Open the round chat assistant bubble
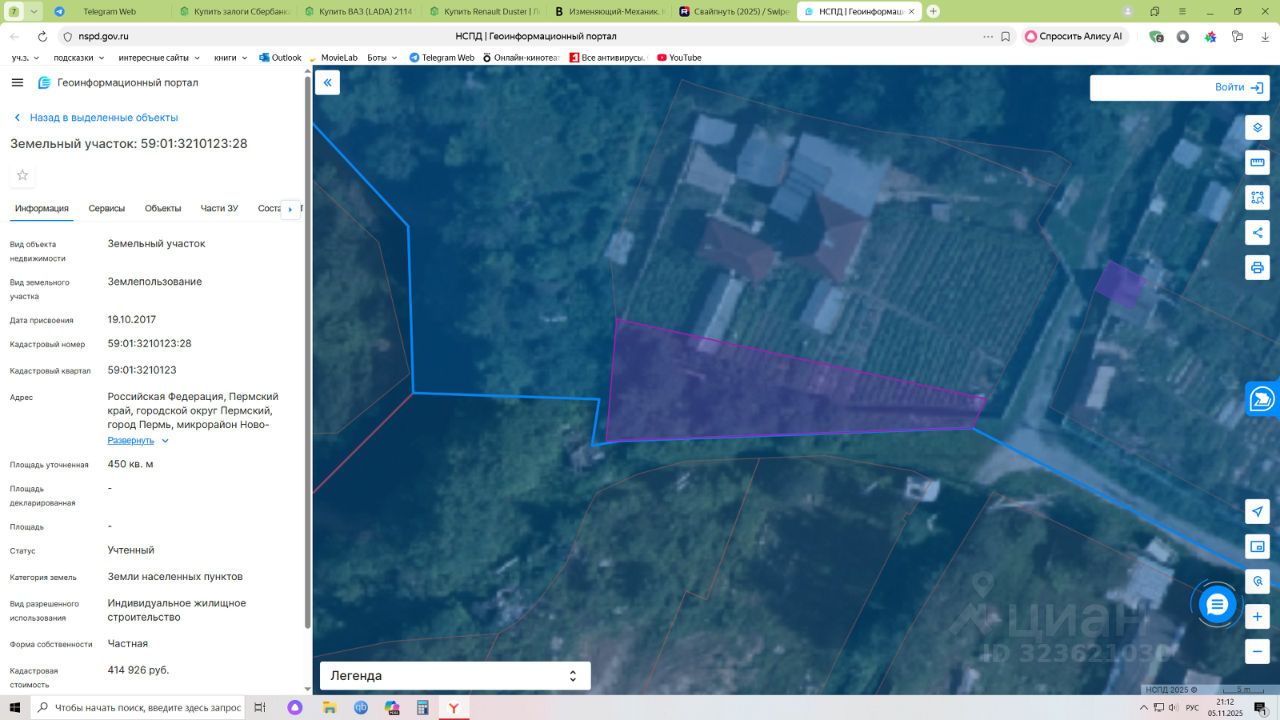 pos(1217,605)
